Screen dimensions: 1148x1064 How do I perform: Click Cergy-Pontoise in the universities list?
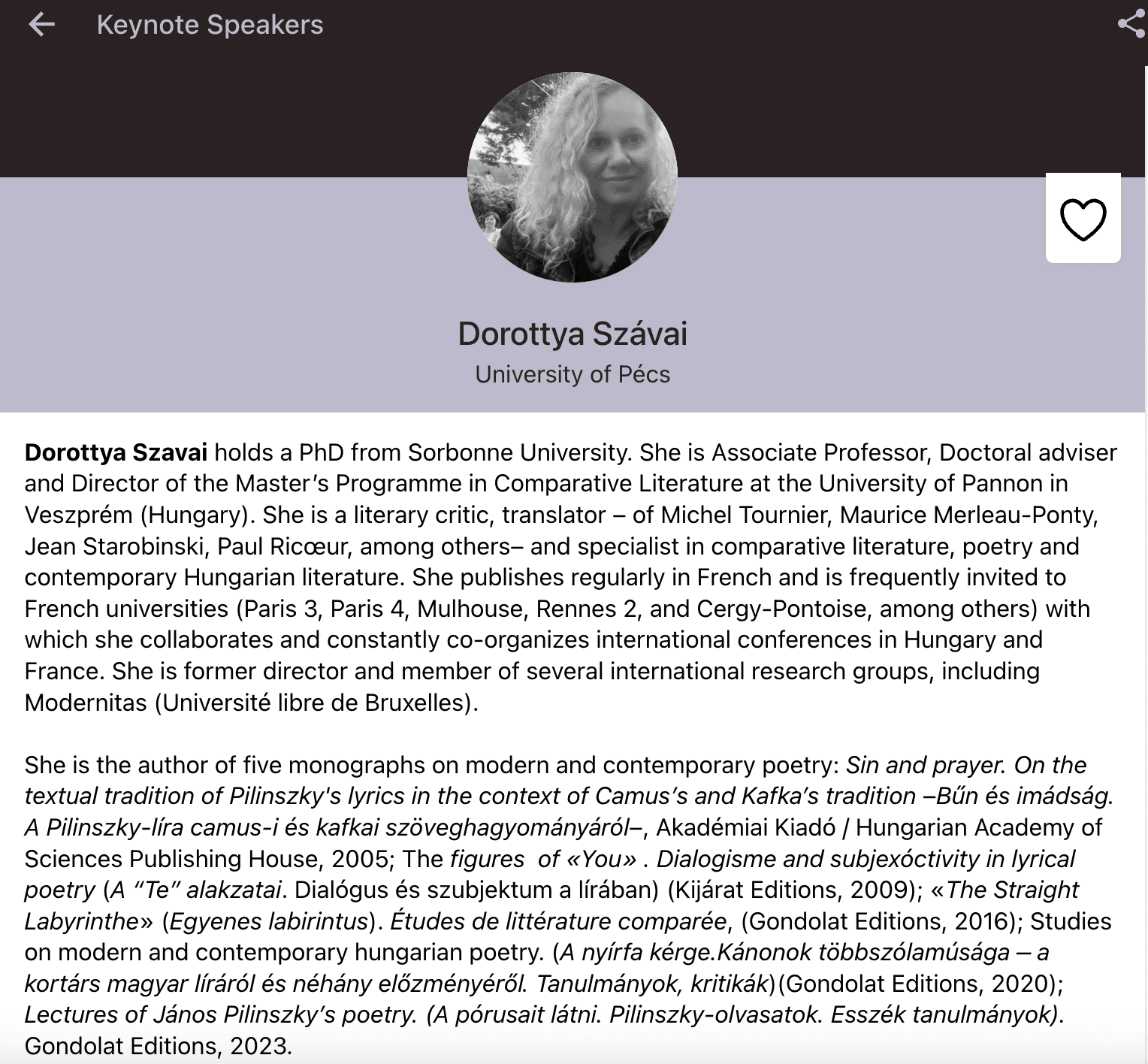click(781, 609)
